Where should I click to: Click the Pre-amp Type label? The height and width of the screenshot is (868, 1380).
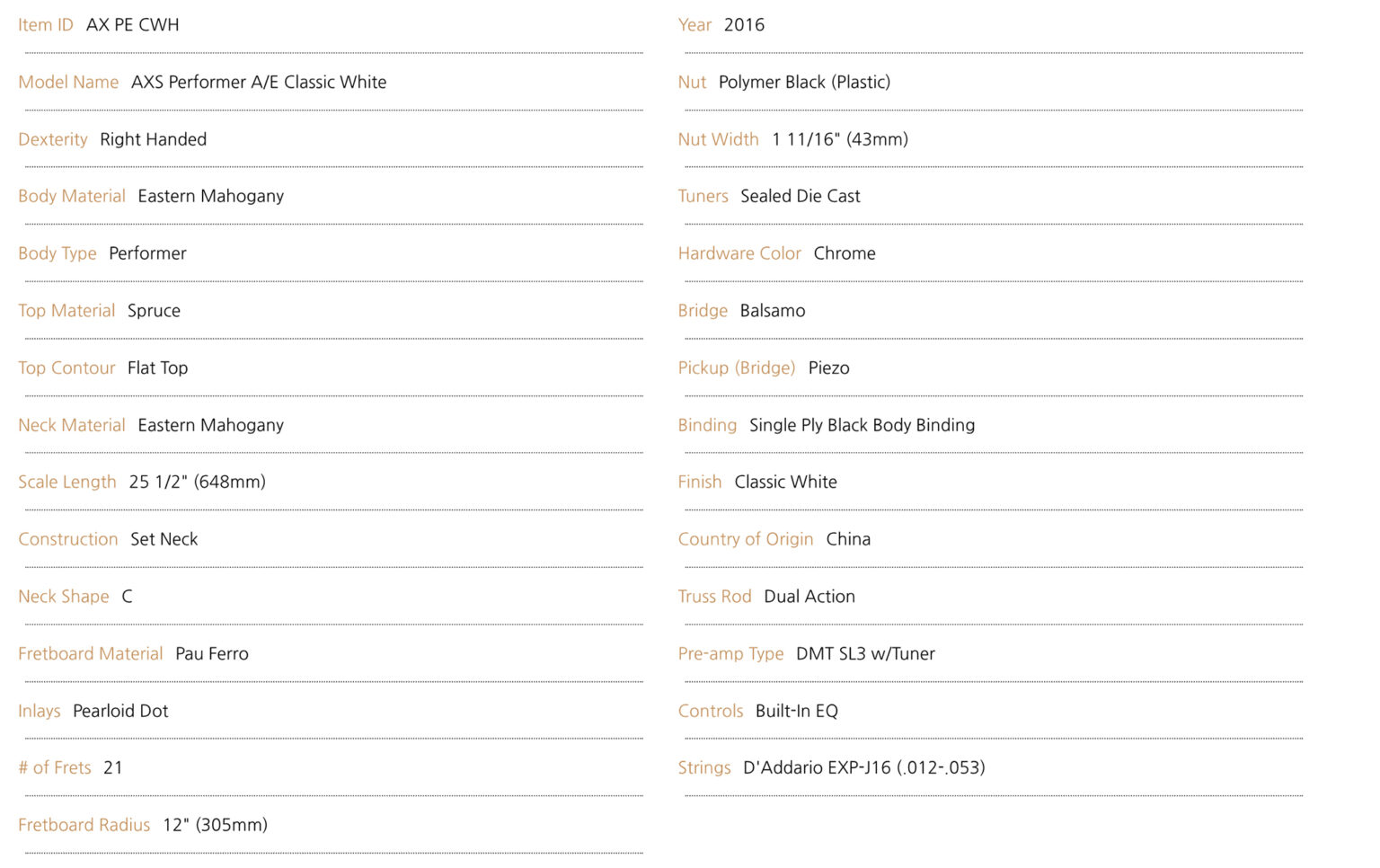pyautogui.click(x=731, y=654)
